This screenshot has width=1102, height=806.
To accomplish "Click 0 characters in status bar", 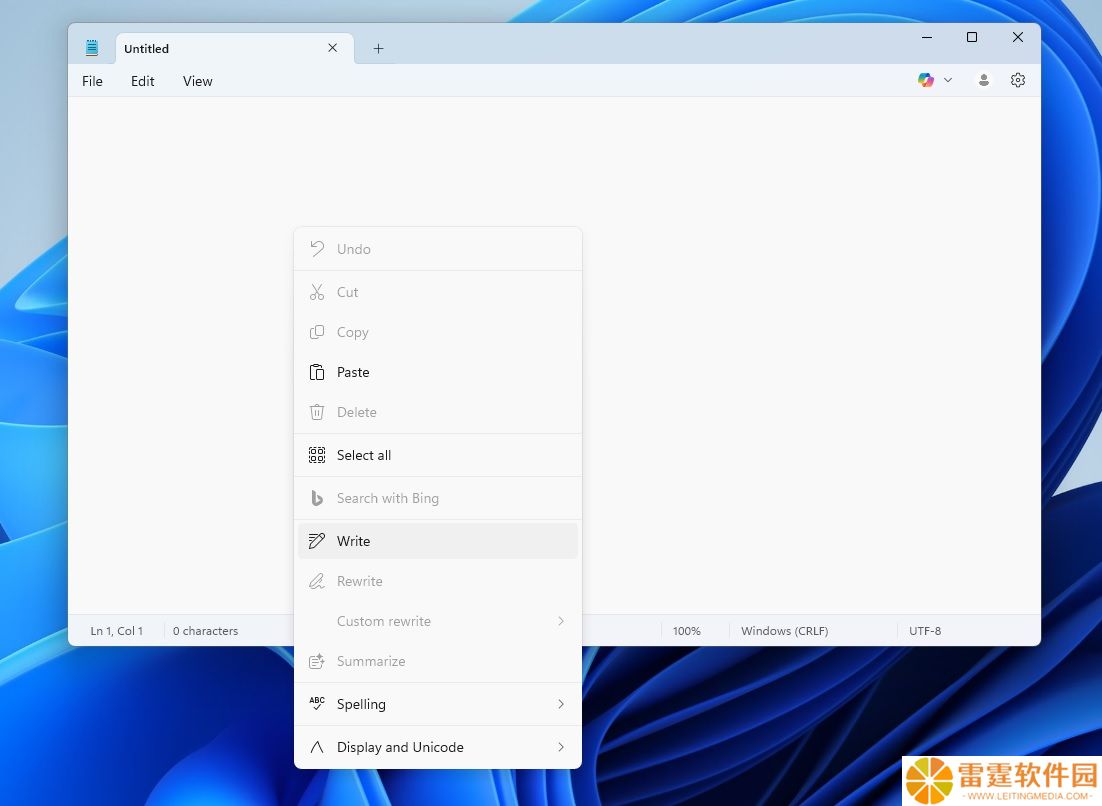I will (x=205, y=631).
